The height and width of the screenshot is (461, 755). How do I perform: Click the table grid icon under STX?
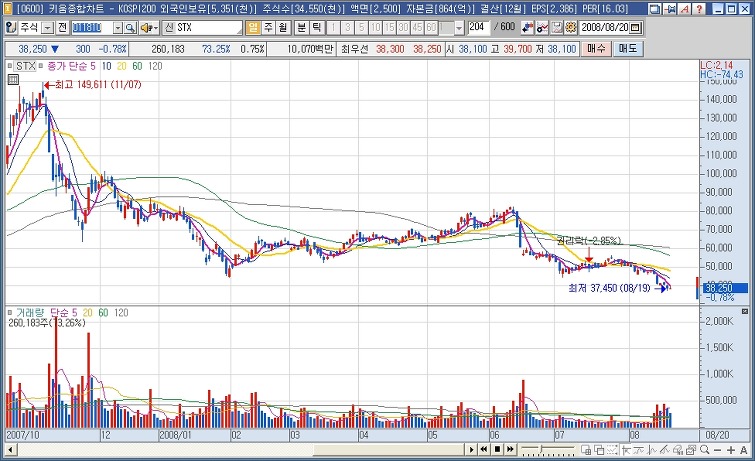(x=13, y=80)
